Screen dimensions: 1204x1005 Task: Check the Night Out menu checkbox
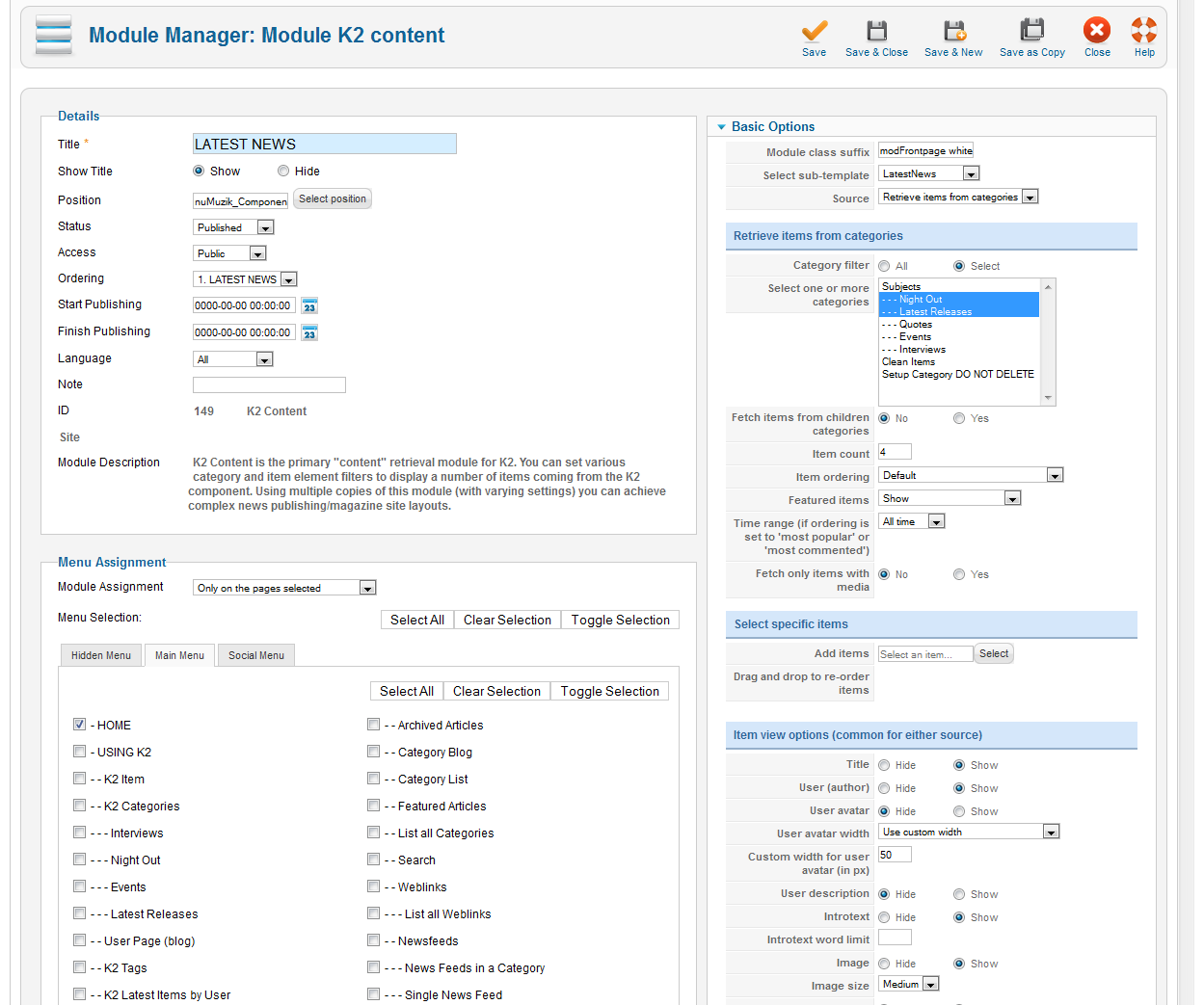(x=79, y=860)
